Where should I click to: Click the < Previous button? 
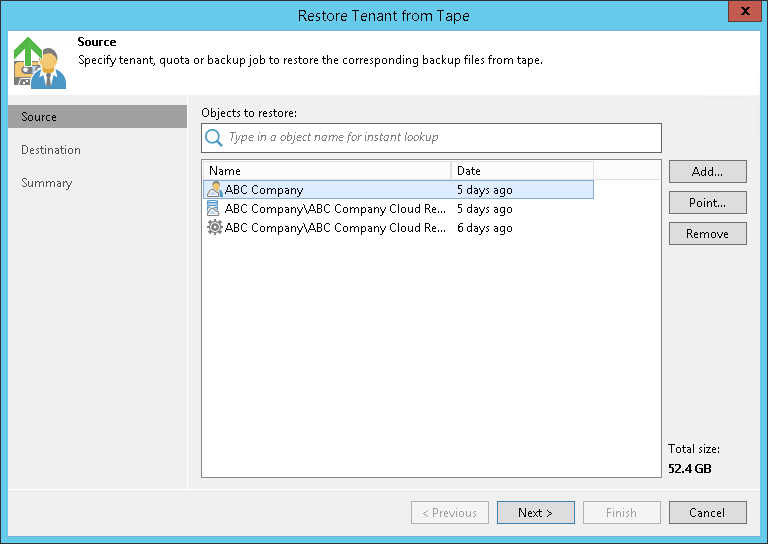coord(449,513)
